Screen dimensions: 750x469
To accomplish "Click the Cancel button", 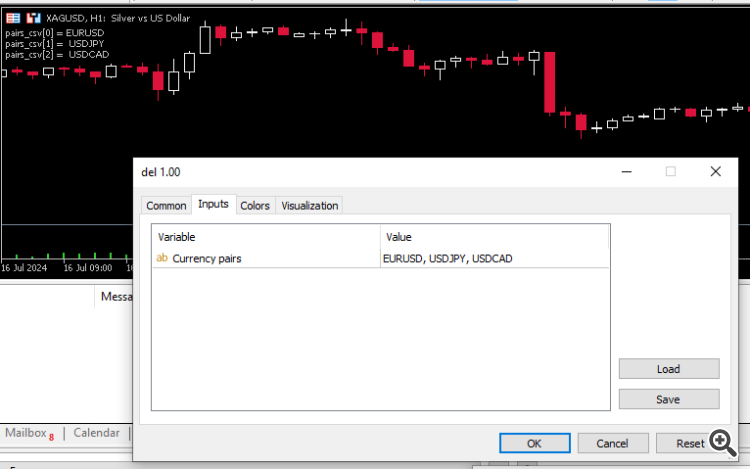I will click(x=612, y=443).
